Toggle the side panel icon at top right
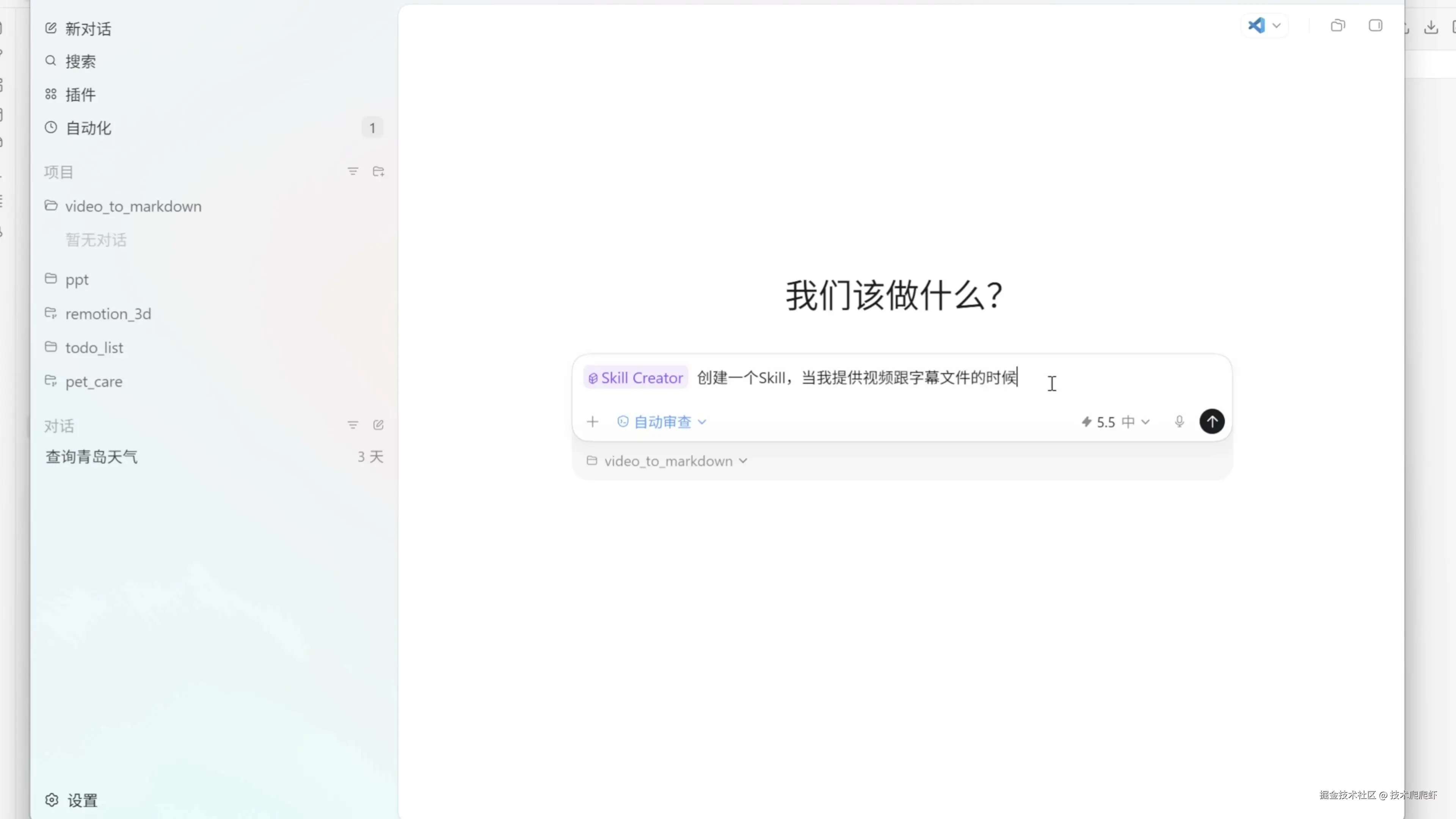This screenshot has height=819, width=1456. click(x=1375, y=26)
